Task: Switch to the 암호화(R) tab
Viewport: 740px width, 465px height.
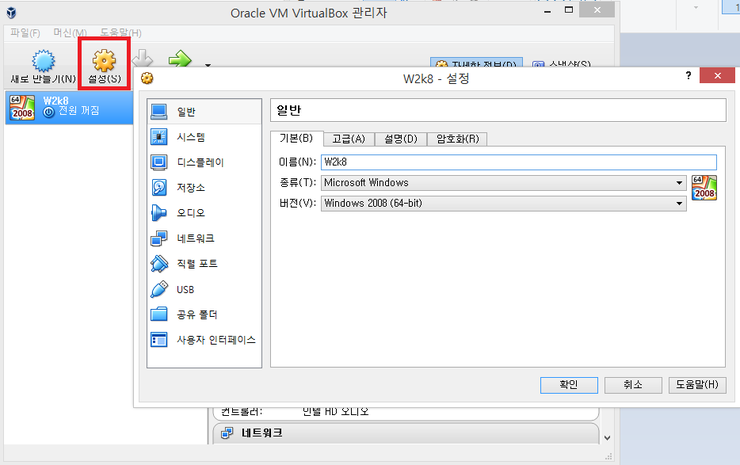Action: (456, 139)
